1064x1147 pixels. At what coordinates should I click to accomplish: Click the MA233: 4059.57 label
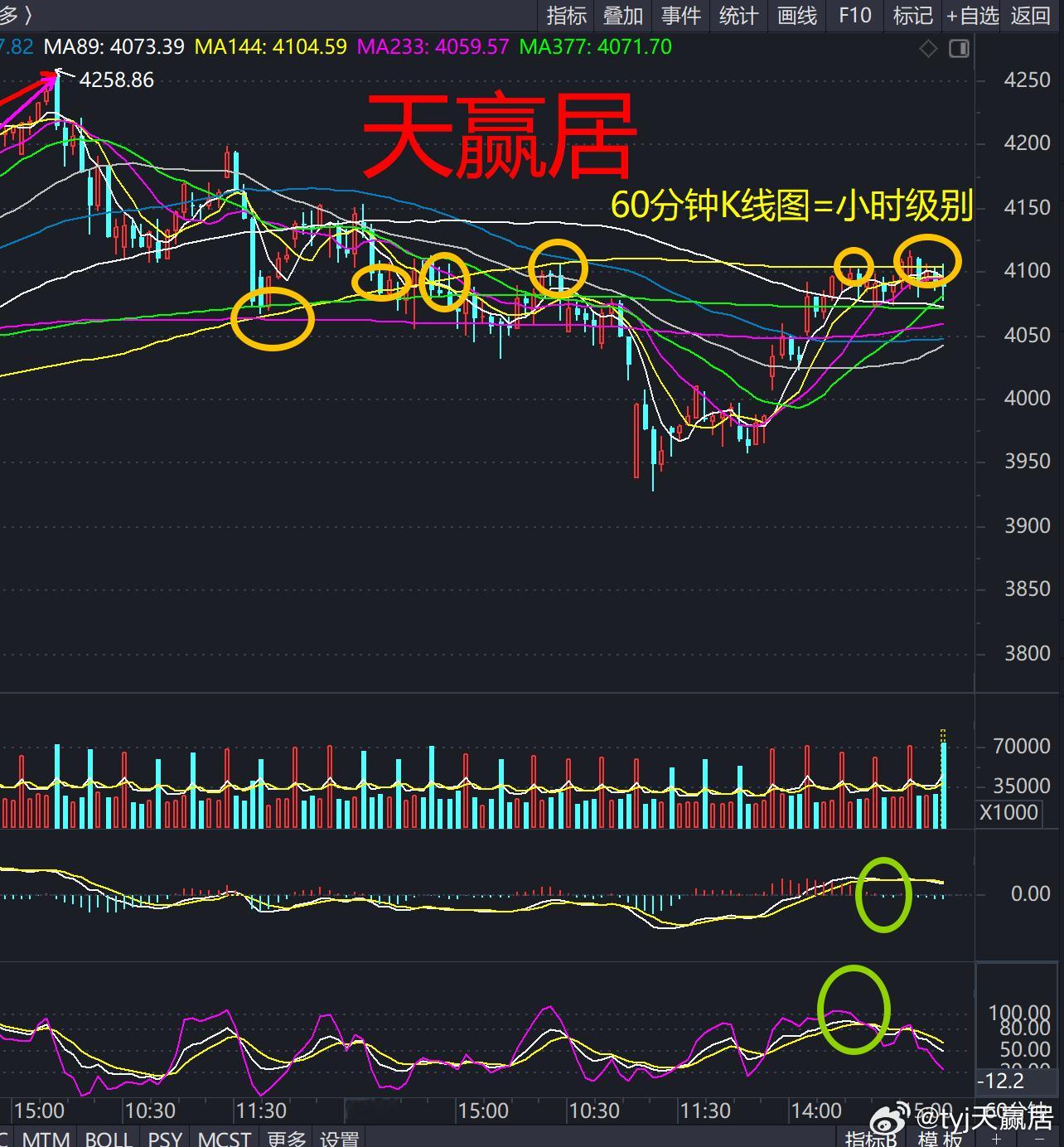click(x=433, y=47)
